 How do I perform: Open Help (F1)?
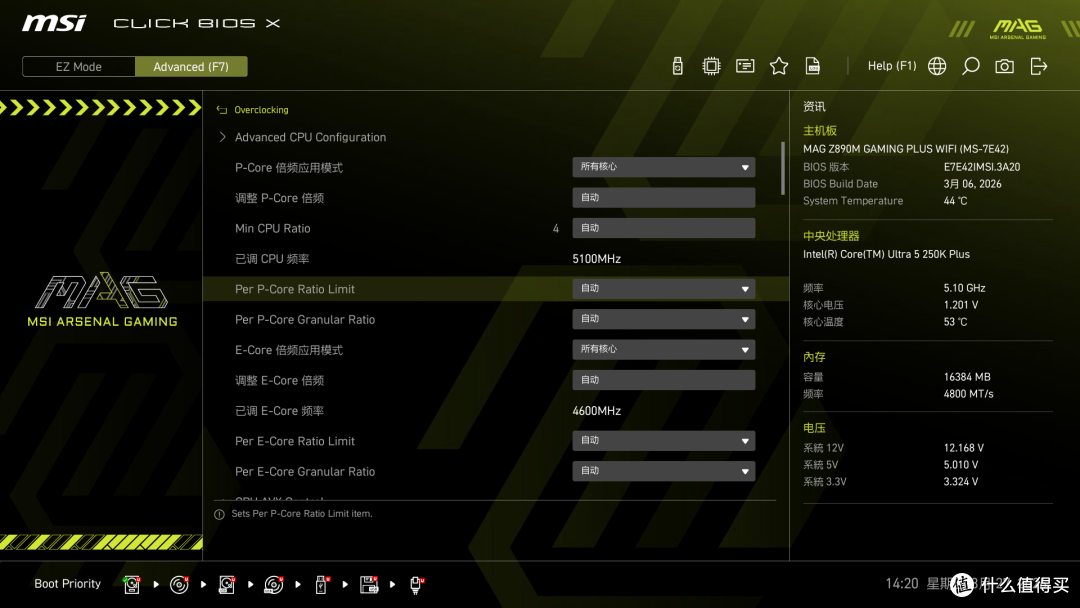coord(891,66)
